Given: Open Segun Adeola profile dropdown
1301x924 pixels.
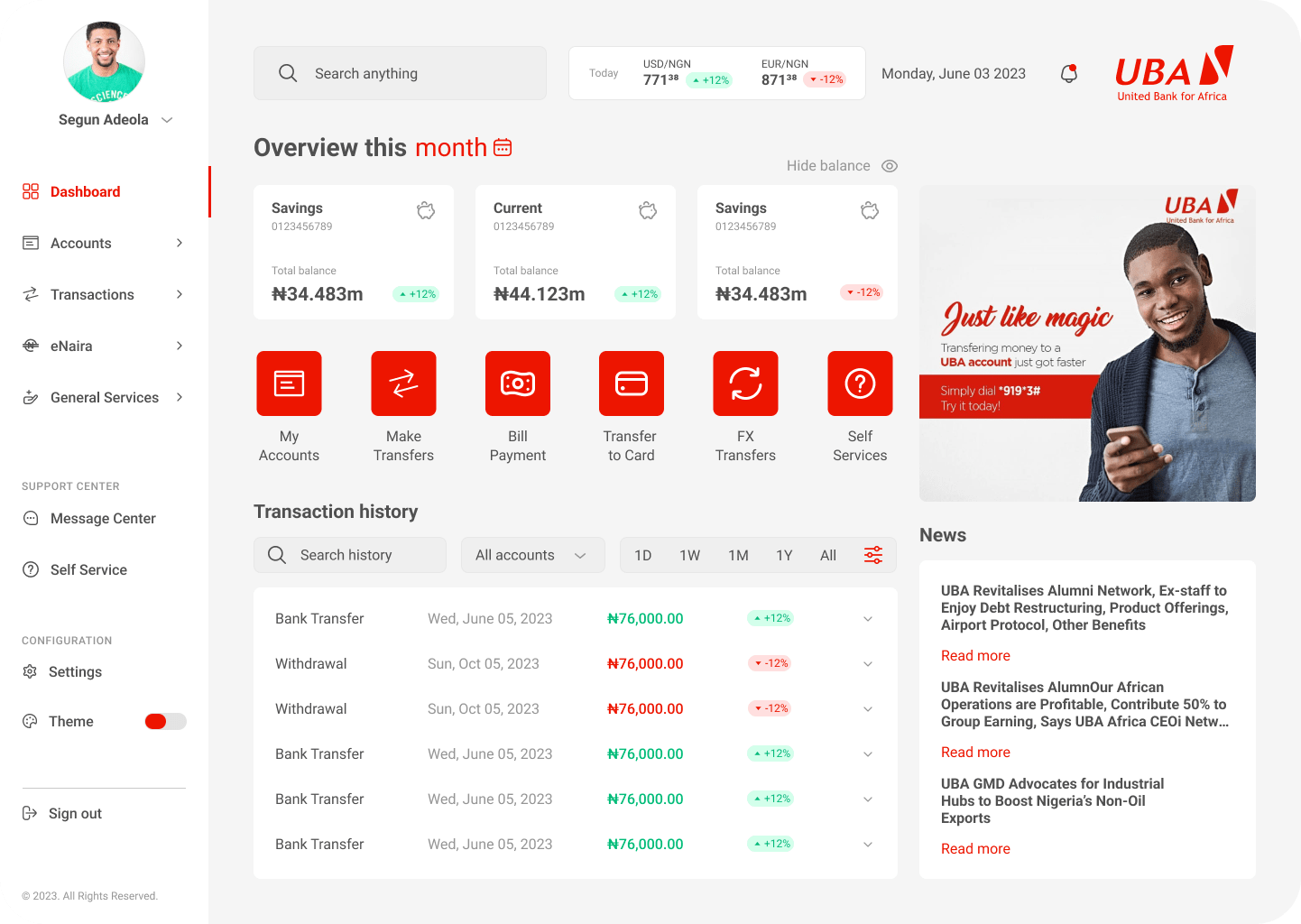Looking at the screenshot, I should point(167,120).
